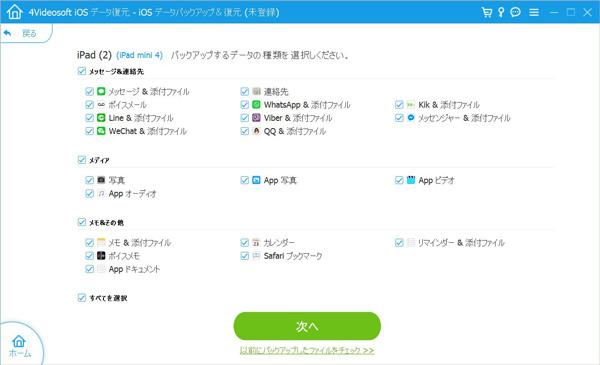Viewport: 600px width, 365px height.
Task: Uncheck the Kik & 添付ファイル checkbox
Action: 399,104
